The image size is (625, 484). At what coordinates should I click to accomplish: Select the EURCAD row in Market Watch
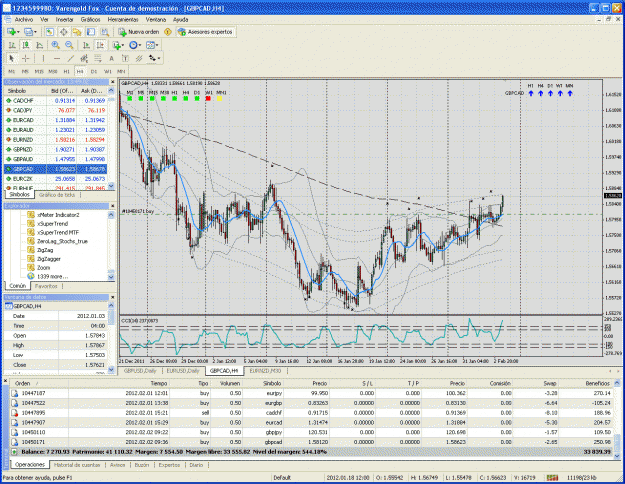55,120
